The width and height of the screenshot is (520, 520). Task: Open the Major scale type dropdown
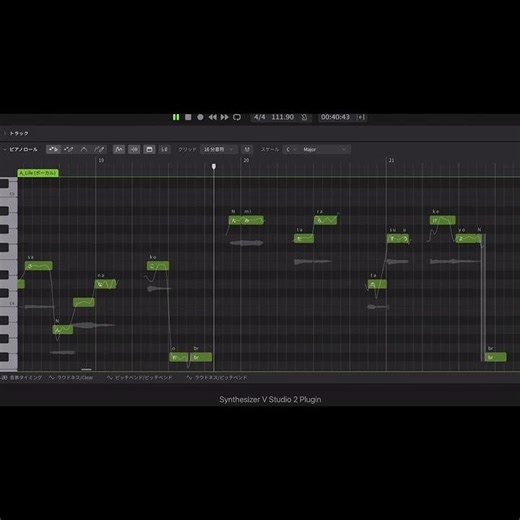325,149
